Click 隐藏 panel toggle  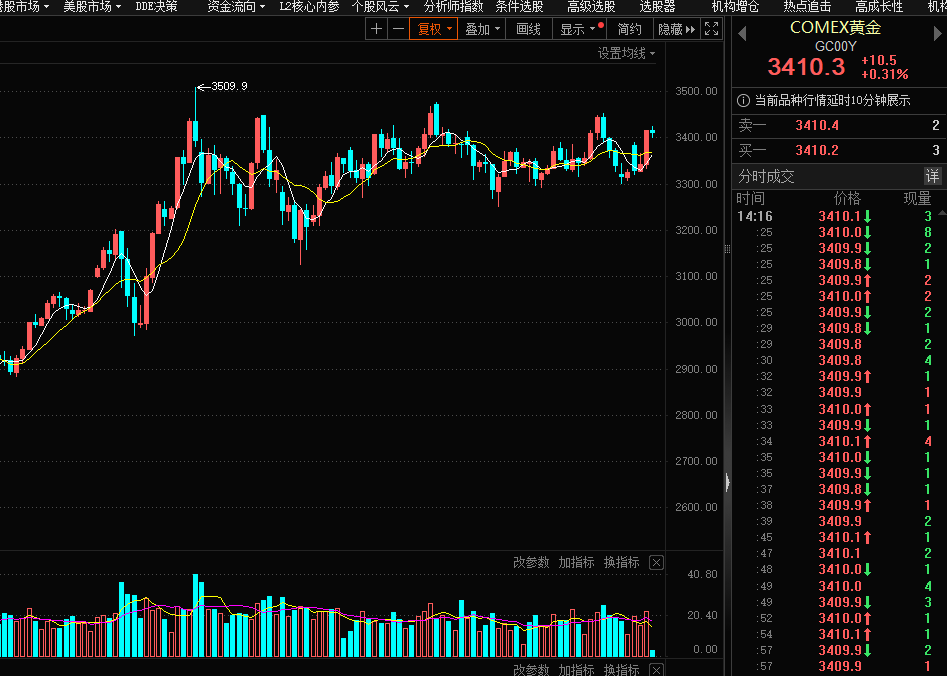coord(676,29)
